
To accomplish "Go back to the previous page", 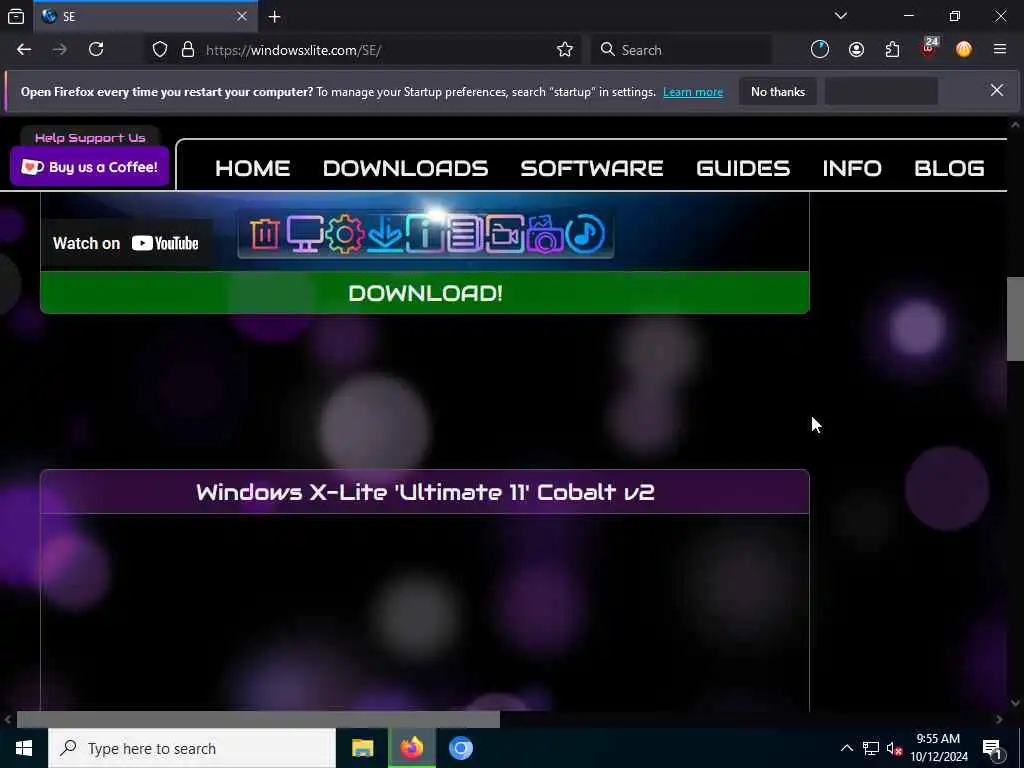I will click(24, 50).
